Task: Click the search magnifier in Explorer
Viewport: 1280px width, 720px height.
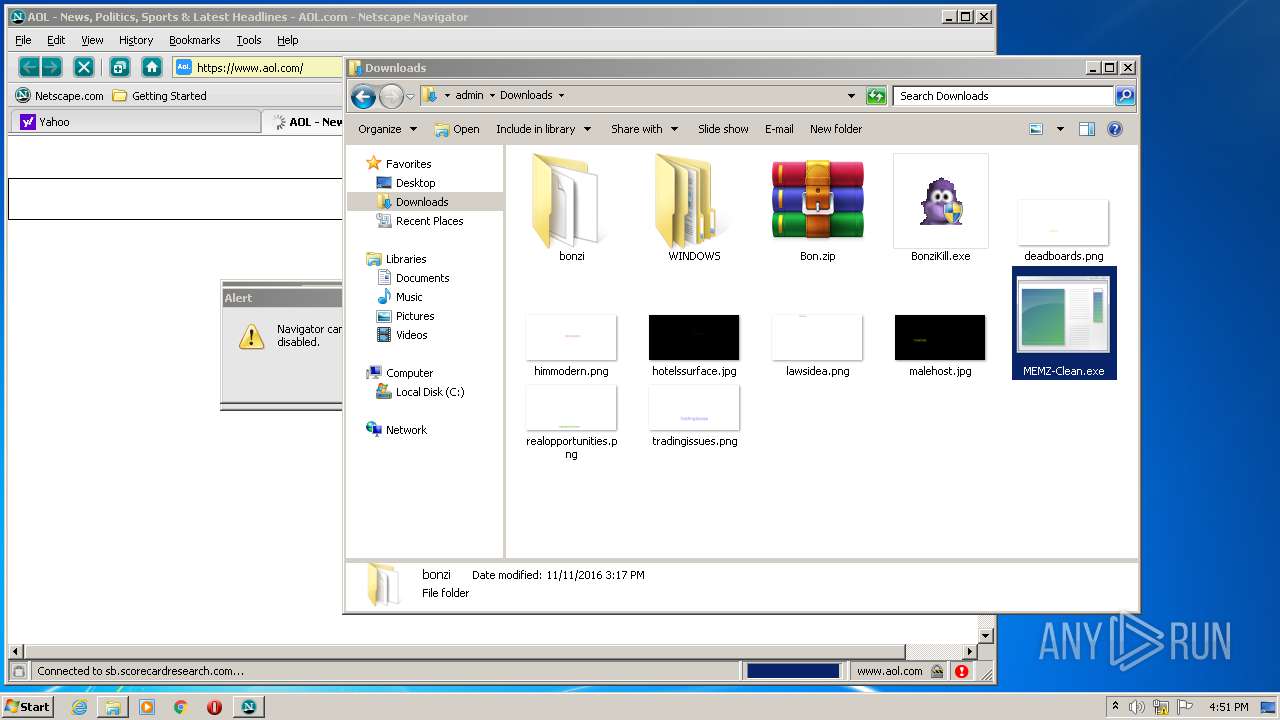Action: pyautogui.click(x=1125, y=96)
